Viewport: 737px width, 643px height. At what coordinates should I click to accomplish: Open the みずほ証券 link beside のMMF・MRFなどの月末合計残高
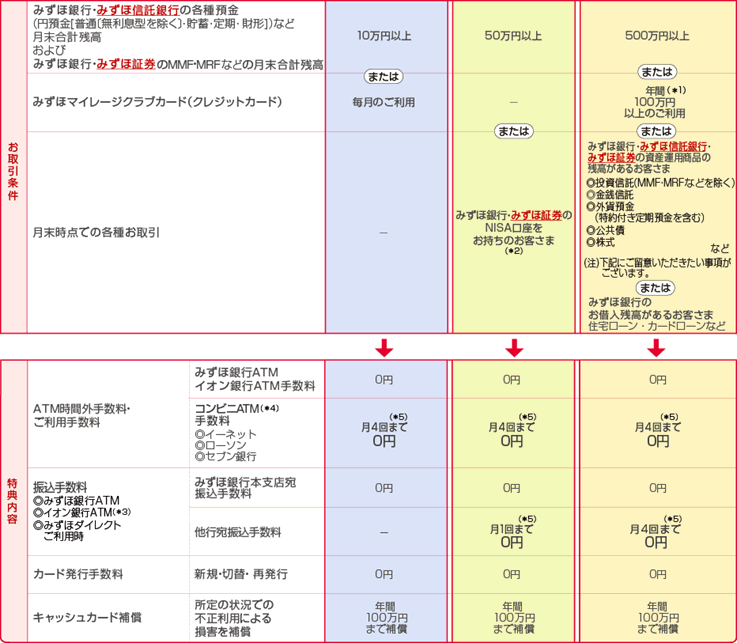coord(126,64)
